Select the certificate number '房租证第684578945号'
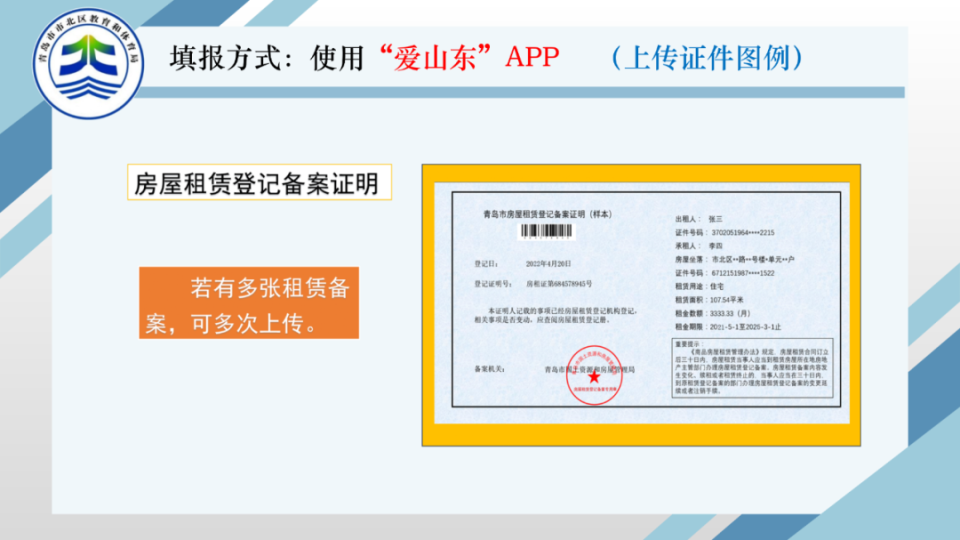 (559, 284)
